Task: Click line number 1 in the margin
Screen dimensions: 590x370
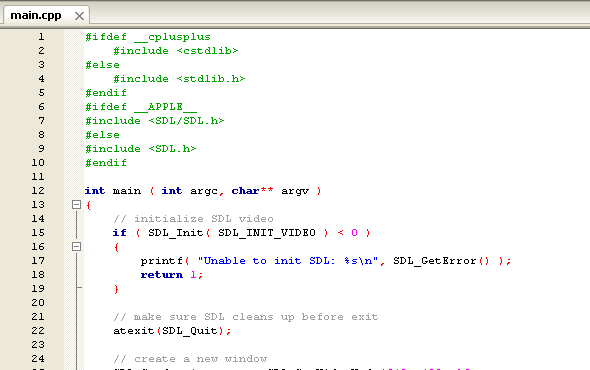Action: [x=41, y=37]
